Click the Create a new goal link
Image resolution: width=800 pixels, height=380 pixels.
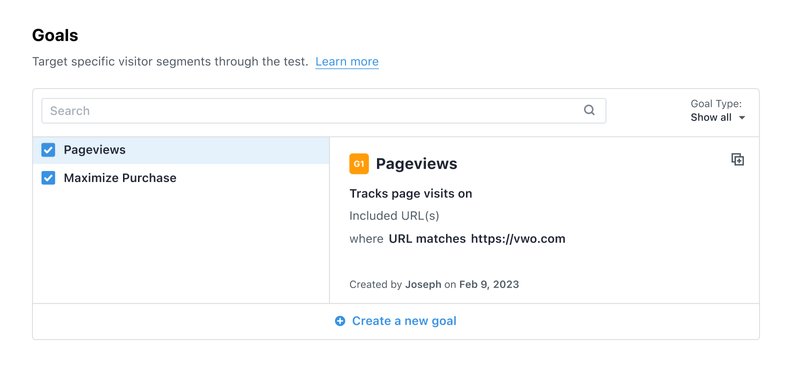point(404,321)
